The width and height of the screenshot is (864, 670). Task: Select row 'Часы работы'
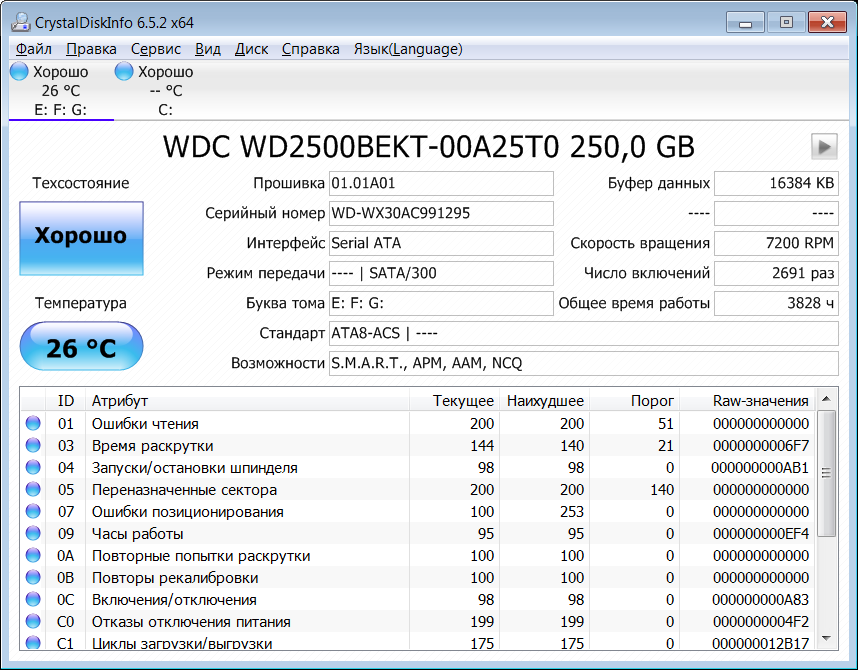point(418,533)
